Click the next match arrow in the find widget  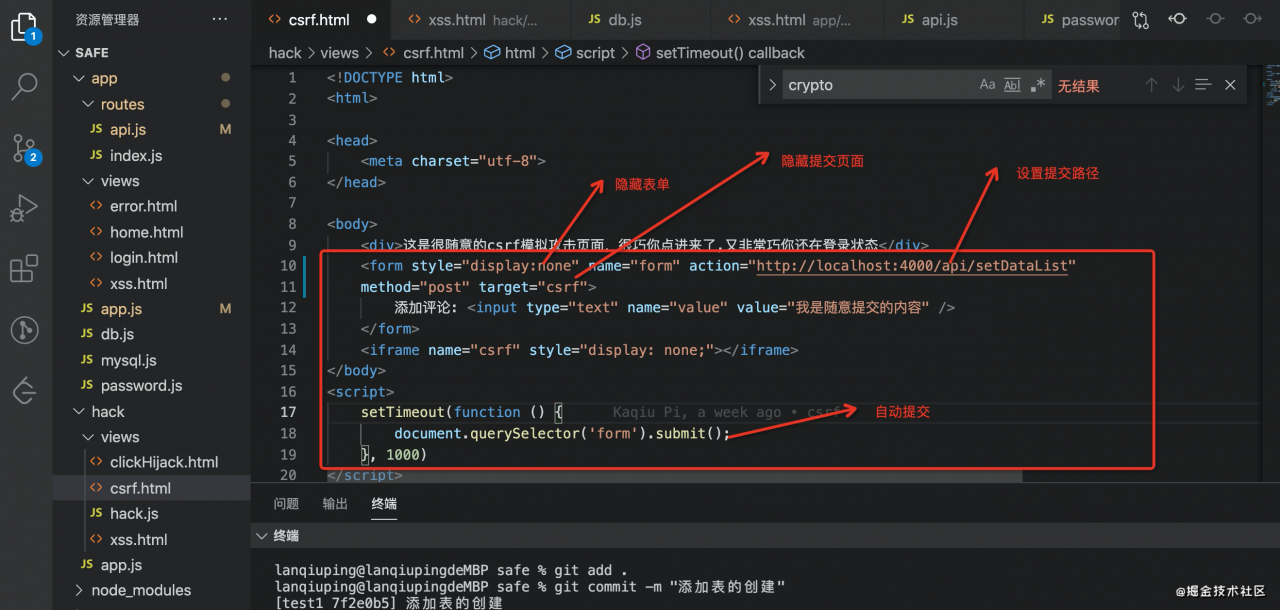pos(1178,84)
